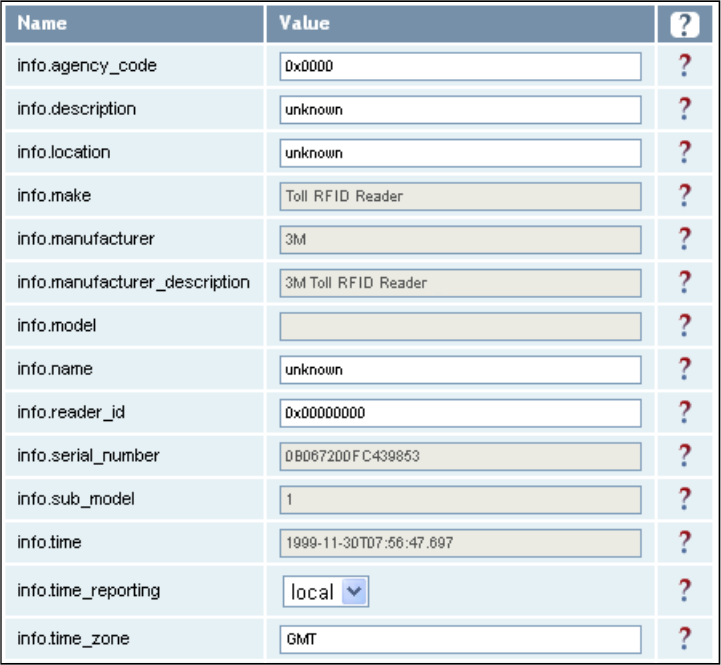Focus the info.description value field
Viewport: 721px width, 665px height.
[460, 109]
